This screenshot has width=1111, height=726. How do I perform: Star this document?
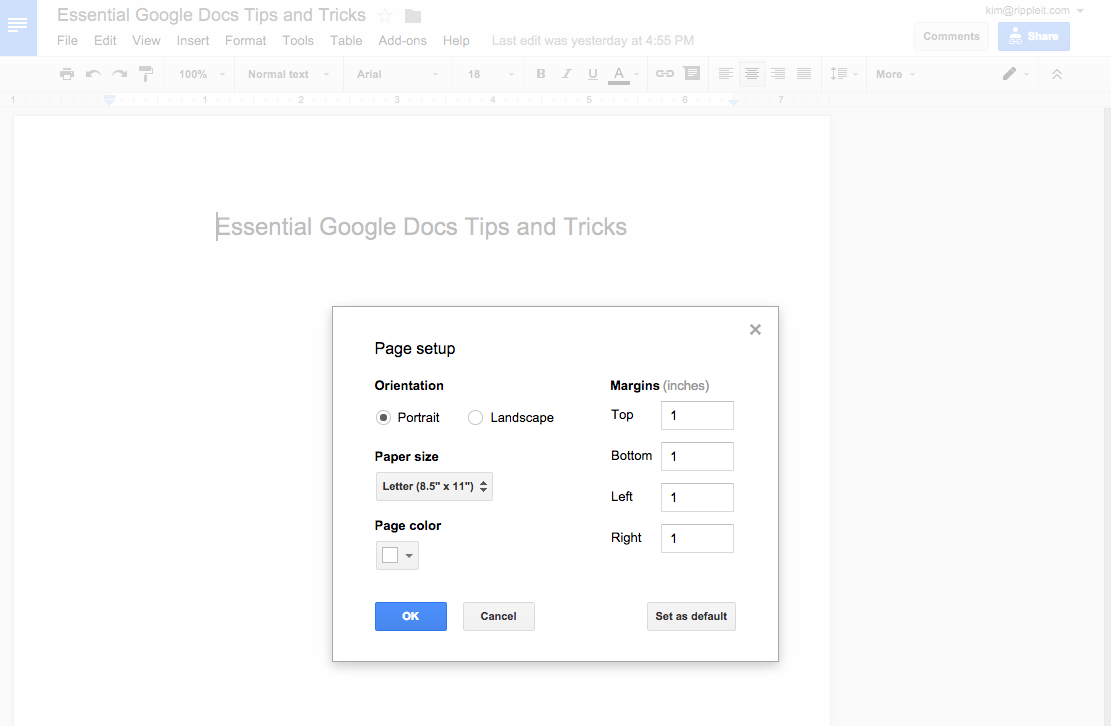pyautogui.click(x=385, y=15)
